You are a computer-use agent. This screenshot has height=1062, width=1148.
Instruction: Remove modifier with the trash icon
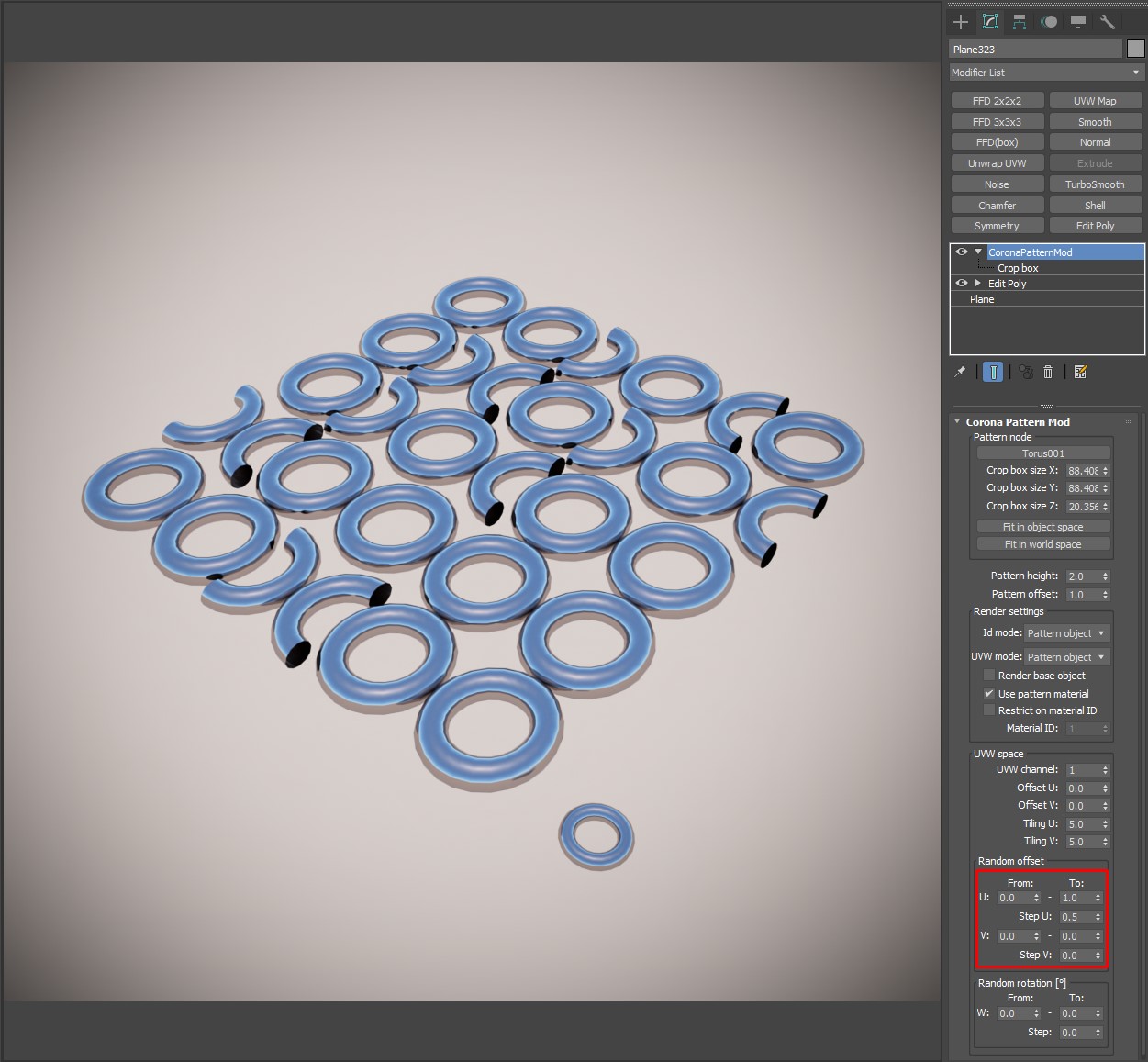click(1048, 372)
